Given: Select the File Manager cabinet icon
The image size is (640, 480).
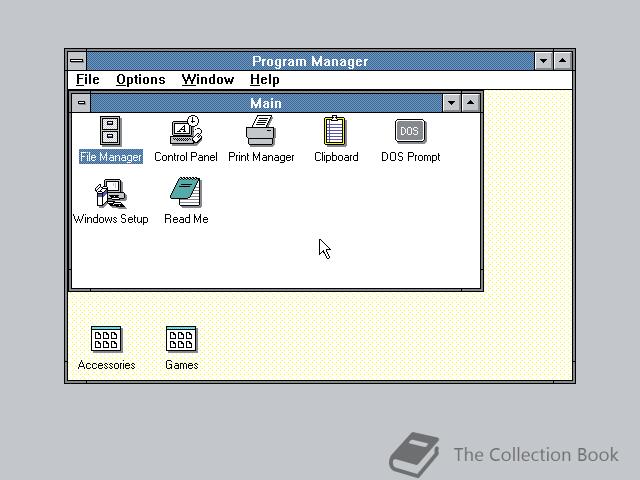Looking at the screenshot, I should pyautogui.click(x=110, y=131).
